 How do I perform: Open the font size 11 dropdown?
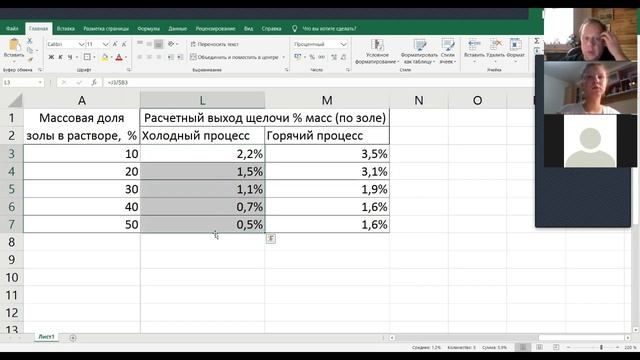pos(106,44)
